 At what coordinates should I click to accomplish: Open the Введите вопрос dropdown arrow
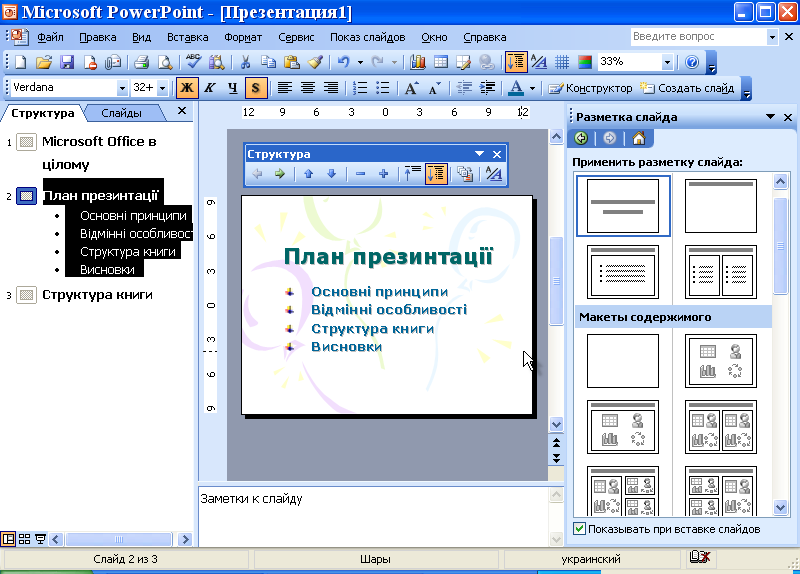[x=772, y=37]
